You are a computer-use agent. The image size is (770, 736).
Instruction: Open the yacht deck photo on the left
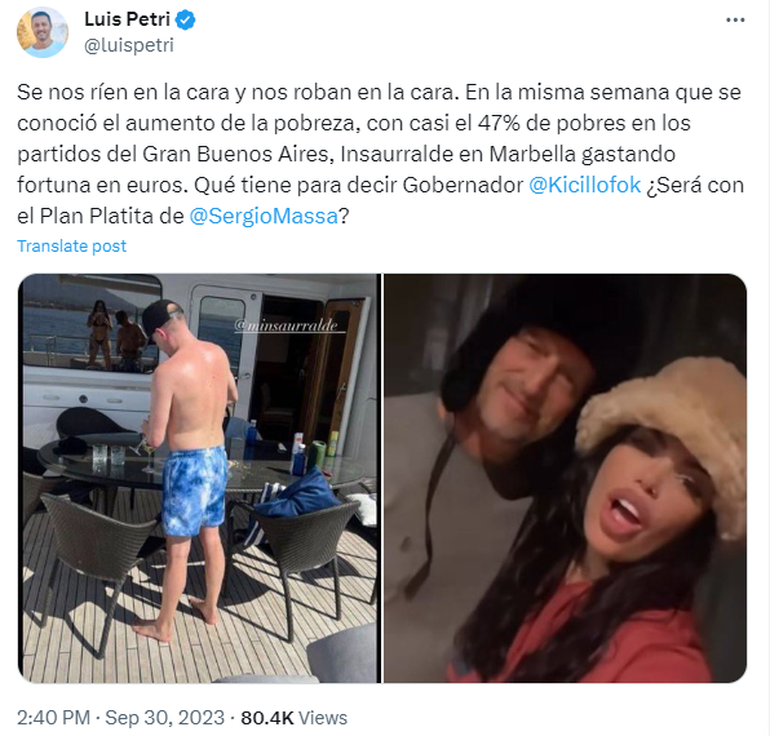click(199, 478)
